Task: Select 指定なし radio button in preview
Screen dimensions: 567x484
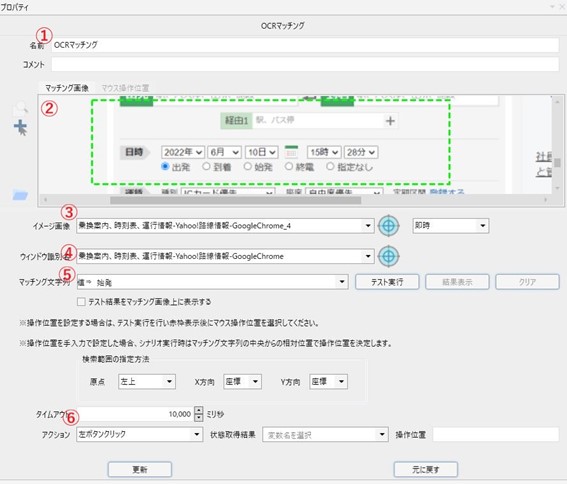Action: [x=330, y=166]
